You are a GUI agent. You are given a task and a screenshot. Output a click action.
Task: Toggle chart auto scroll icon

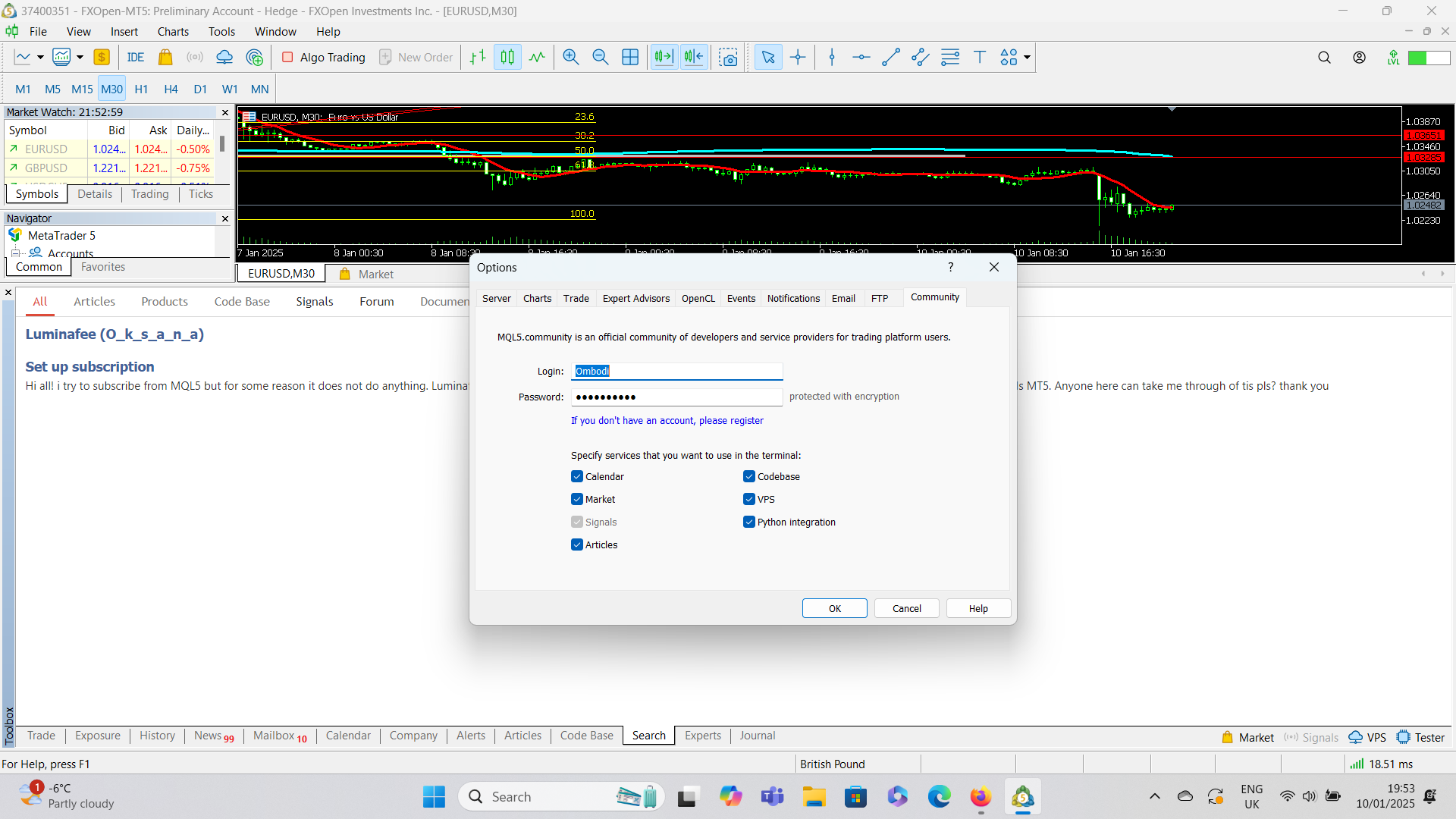(x=664, y=57)
